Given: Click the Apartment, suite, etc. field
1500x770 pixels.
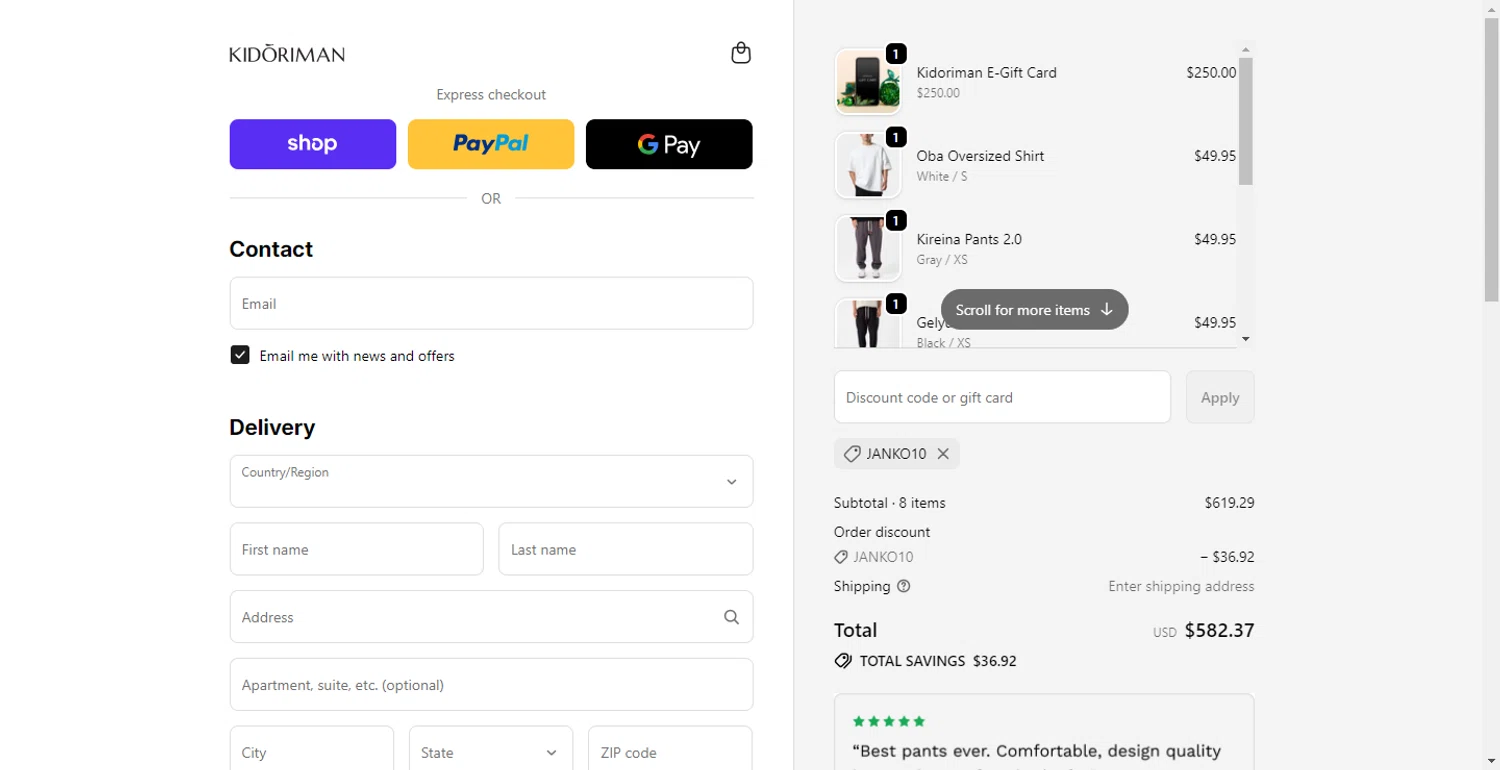Looking at the screenshot, I should 491,685.
